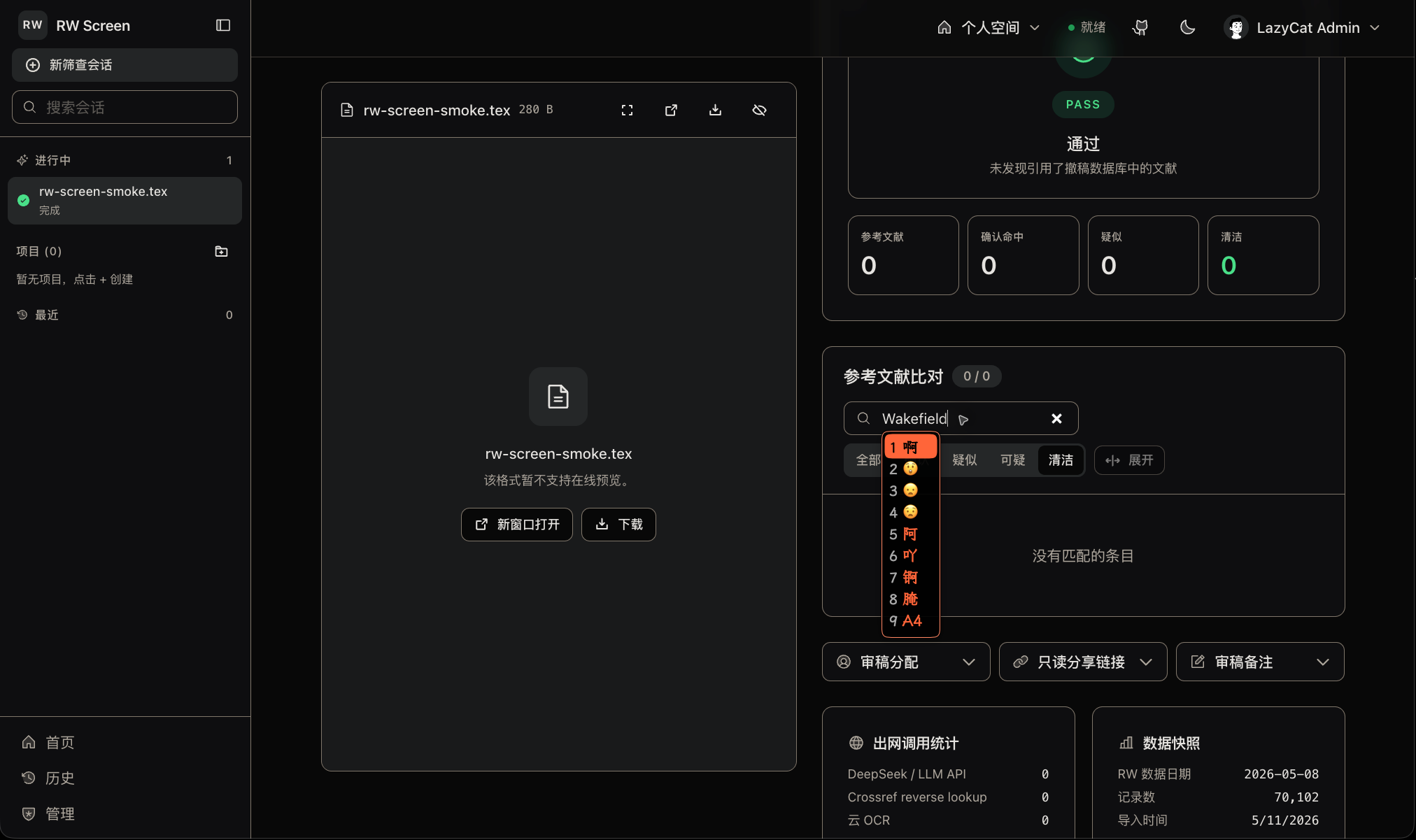The image size is (1416, 840).
Task: Click the 0 / 0 reference count badge
Action: click(x=977, y=376)
